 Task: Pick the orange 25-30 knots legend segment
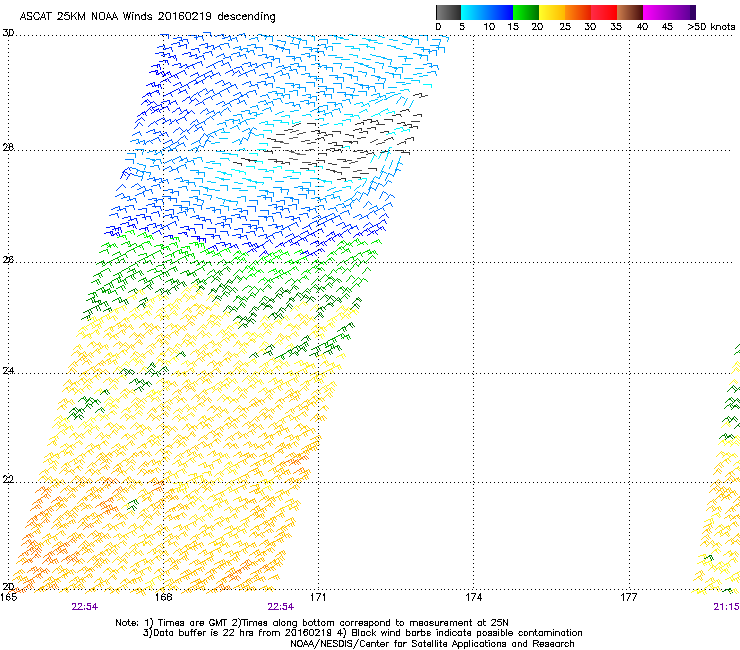pos(578,12)
